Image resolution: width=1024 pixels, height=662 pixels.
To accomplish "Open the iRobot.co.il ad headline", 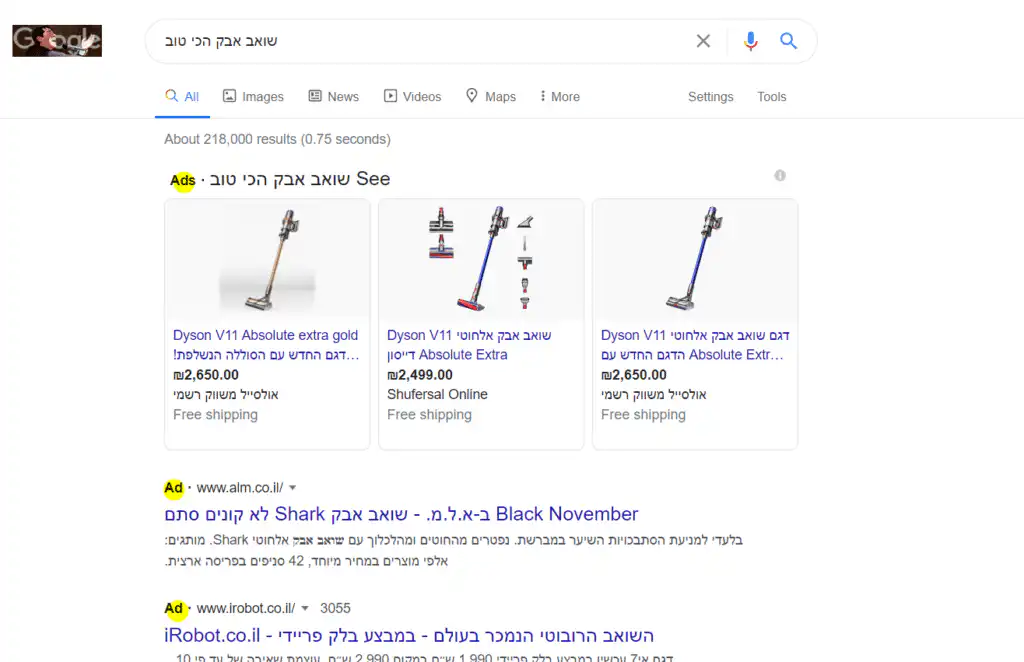I will pos(409,635).
